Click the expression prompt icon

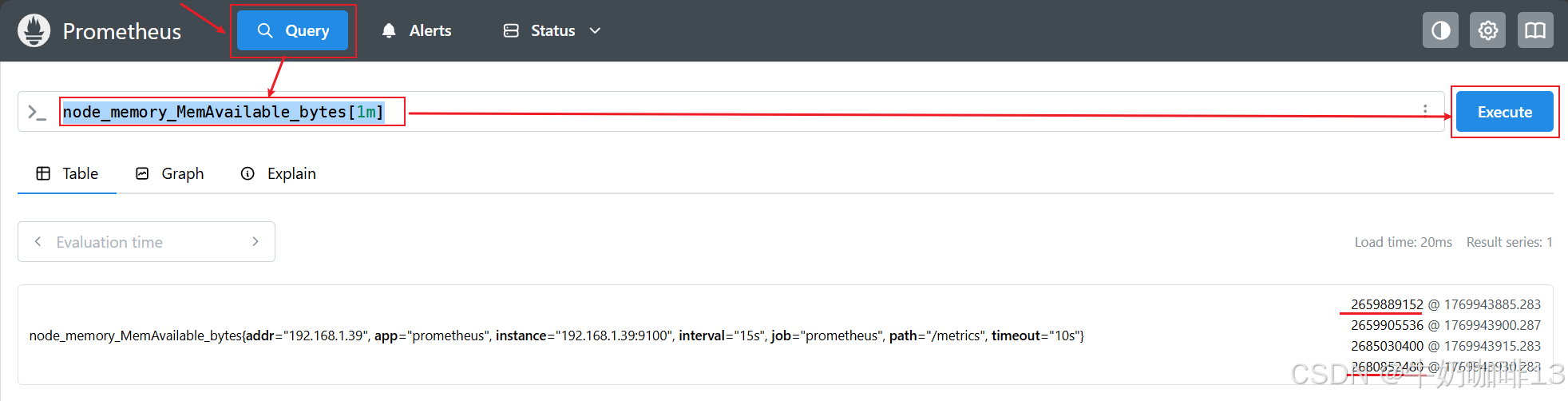(37, 112)
